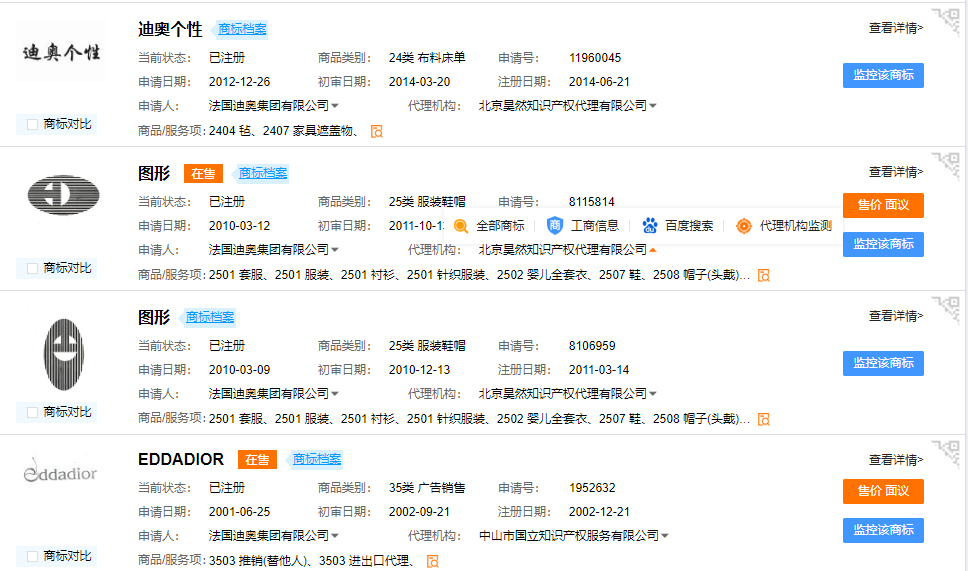The image size is (968, 571).
Task: Click 售价 面议 button for EDDADIOR
Action: (883, 491)
